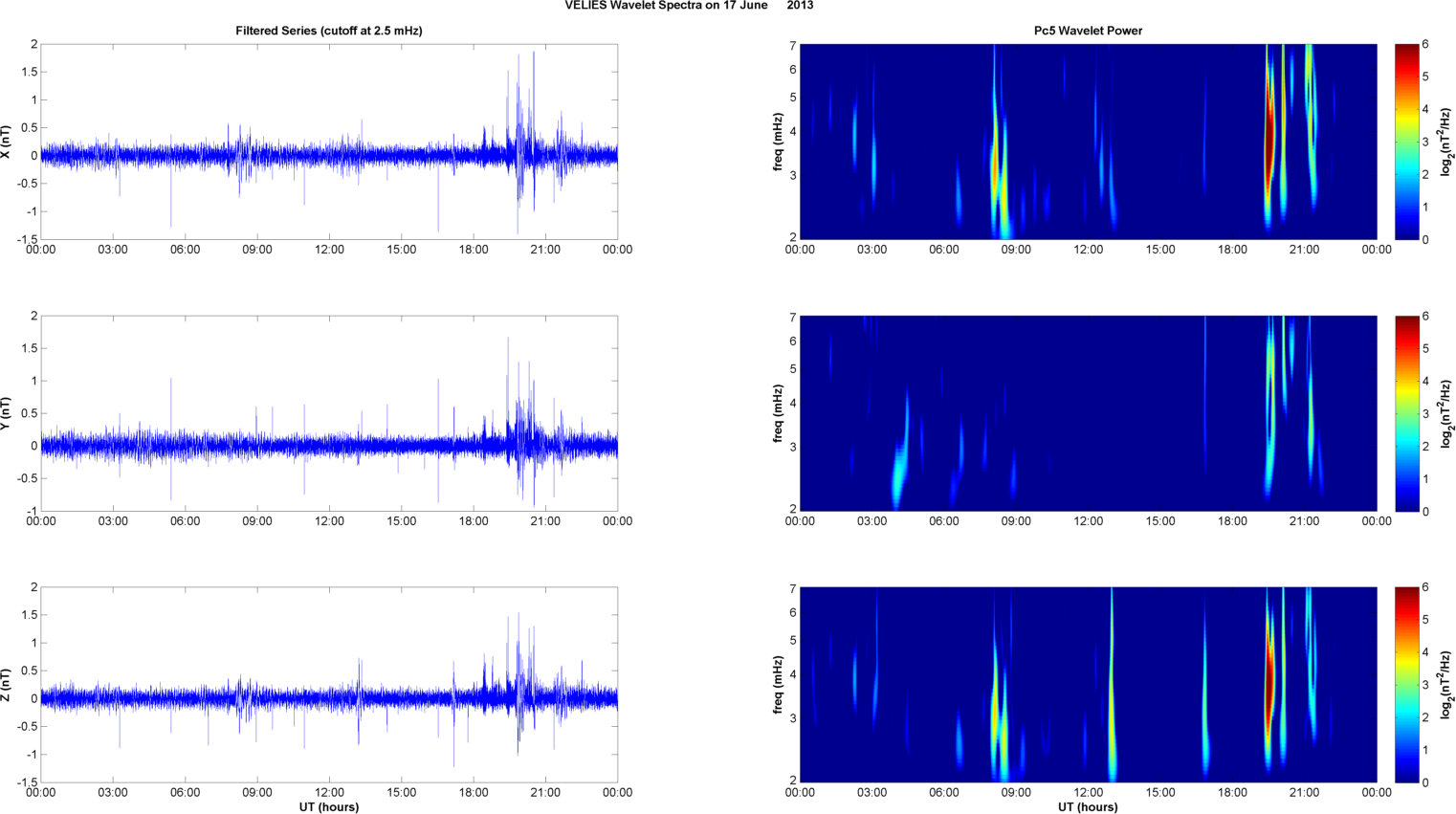
Task: Click the 03:00 tick under the bottom spectrogram
Action: [871, 792]
